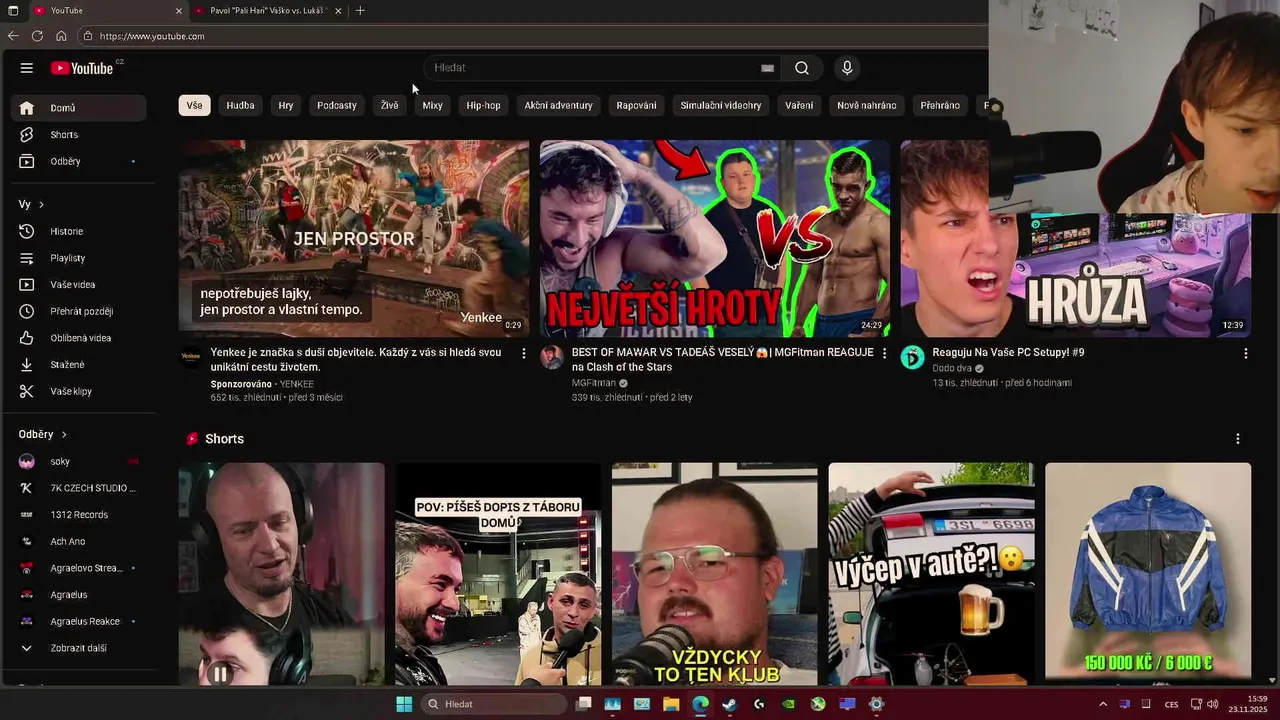Select the Mixy filter chip
This screenshot has width=1280, height=720.
(x=432, y=105)
